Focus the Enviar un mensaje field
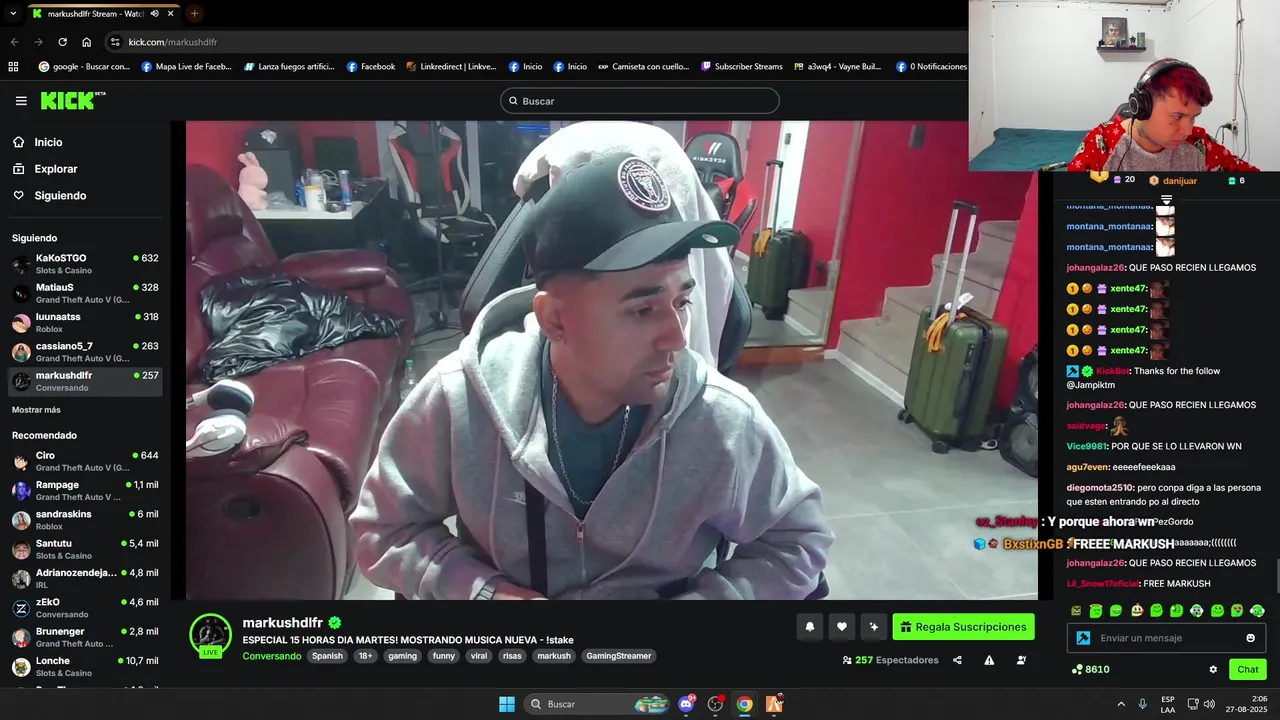This screenshot has height=720, width=1280. click(x=1166, y=638)
